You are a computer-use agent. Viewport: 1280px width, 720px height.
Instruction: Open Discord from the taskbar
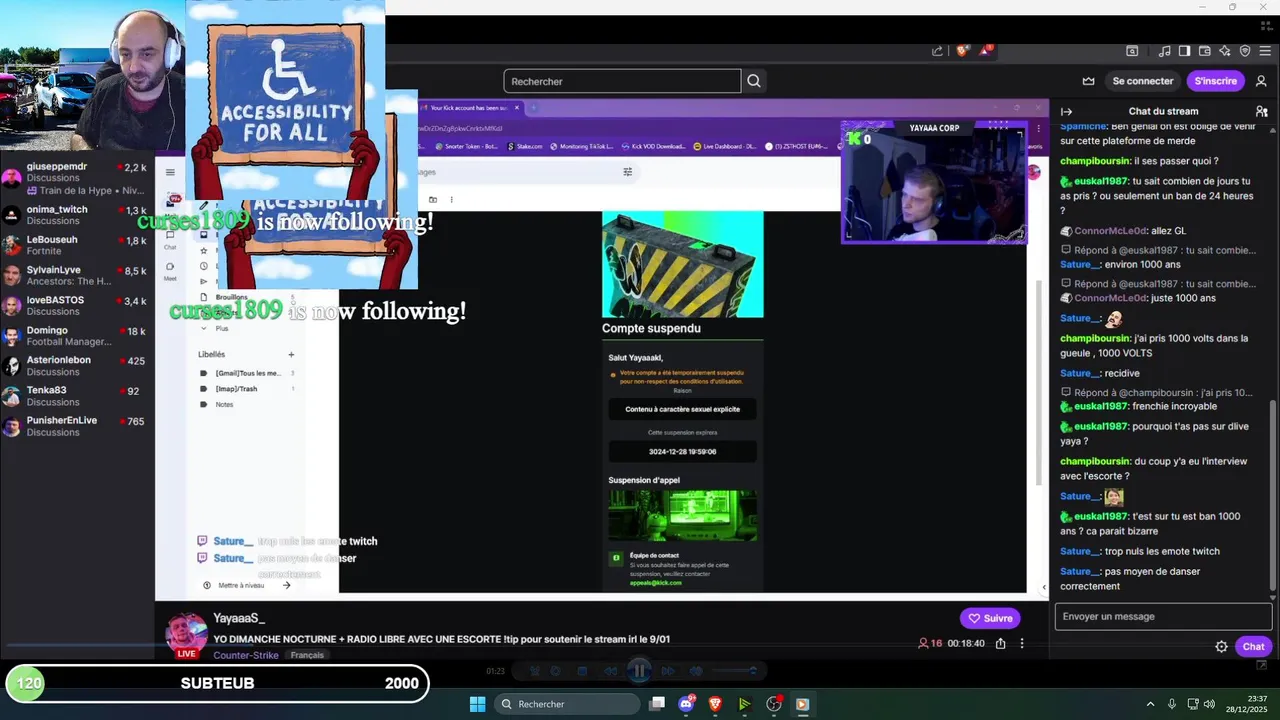[x=686, y=704]
